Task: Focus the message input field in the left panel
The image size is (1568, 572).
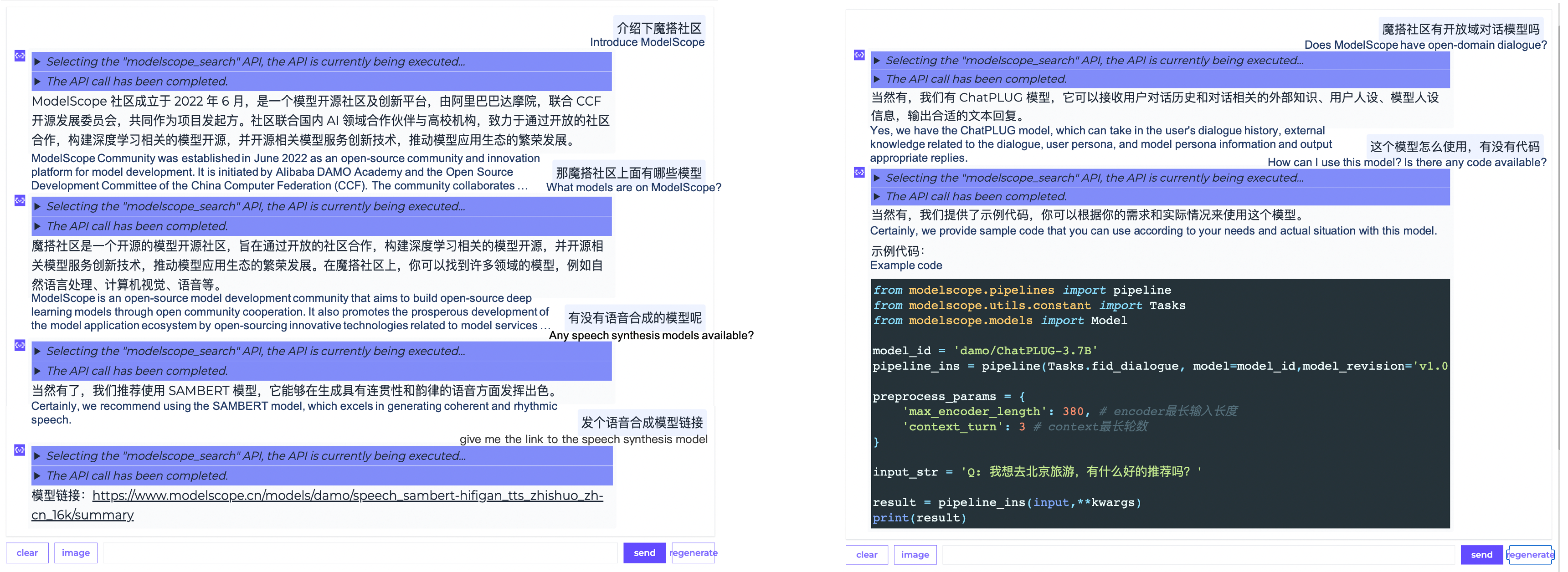Action: (360, 553)
